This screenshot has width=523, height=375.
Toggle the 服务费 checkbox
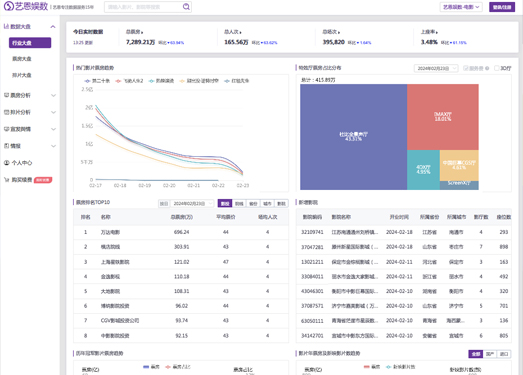point(465,68)
